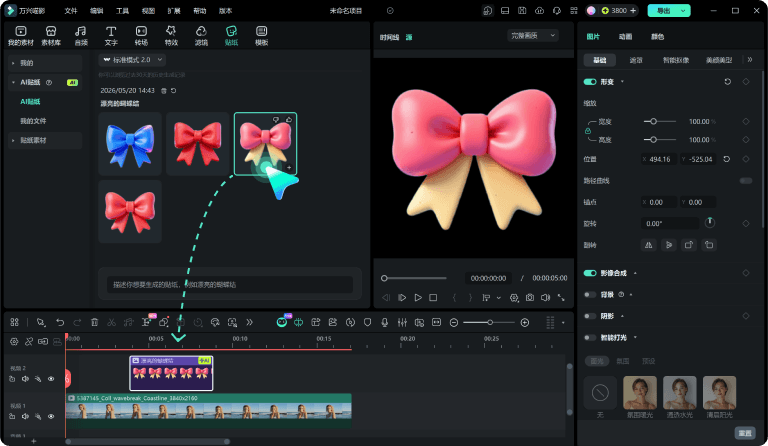Click the grid layout icon at timeline left
This screenshot has width=768, height=446.
point(14,322)
